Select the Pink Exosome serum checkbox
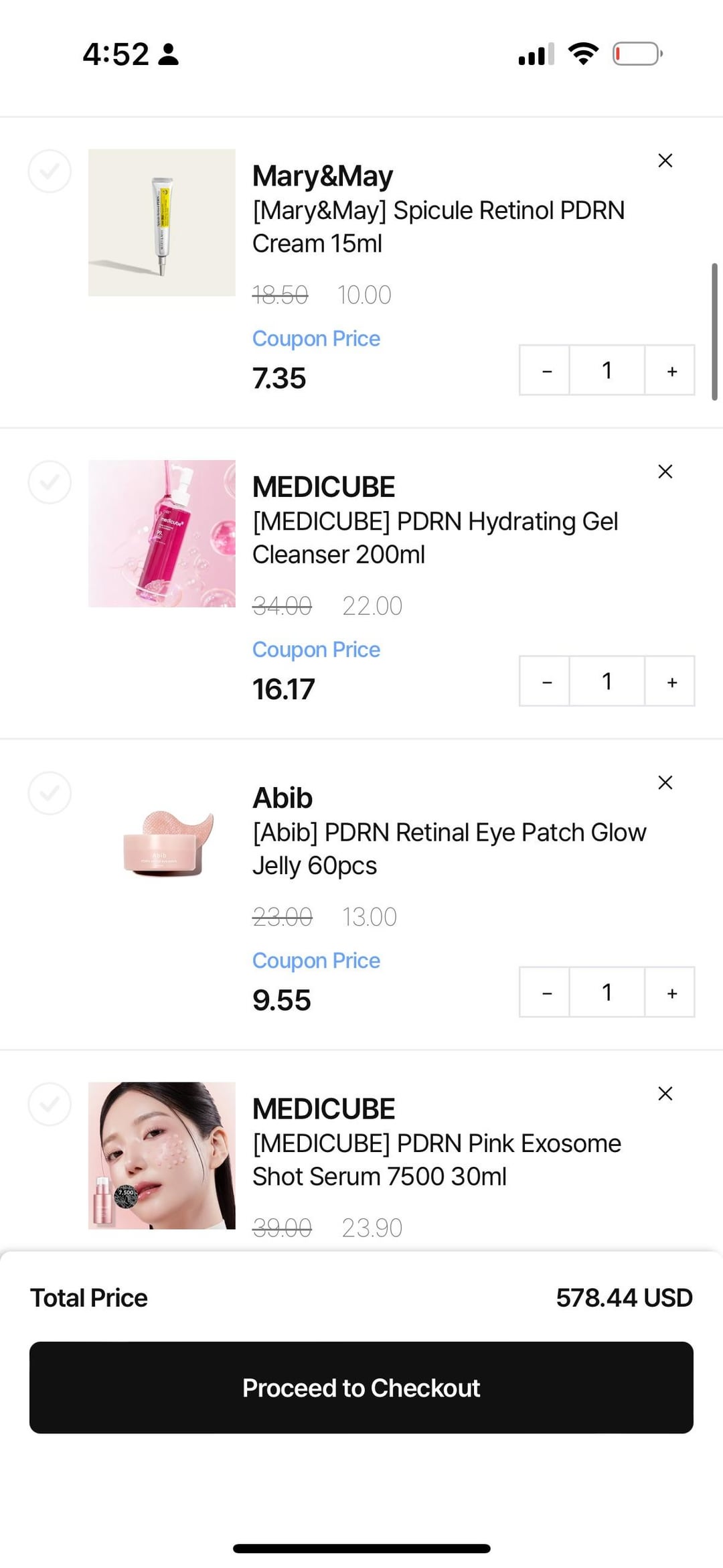 (50, 1104)
